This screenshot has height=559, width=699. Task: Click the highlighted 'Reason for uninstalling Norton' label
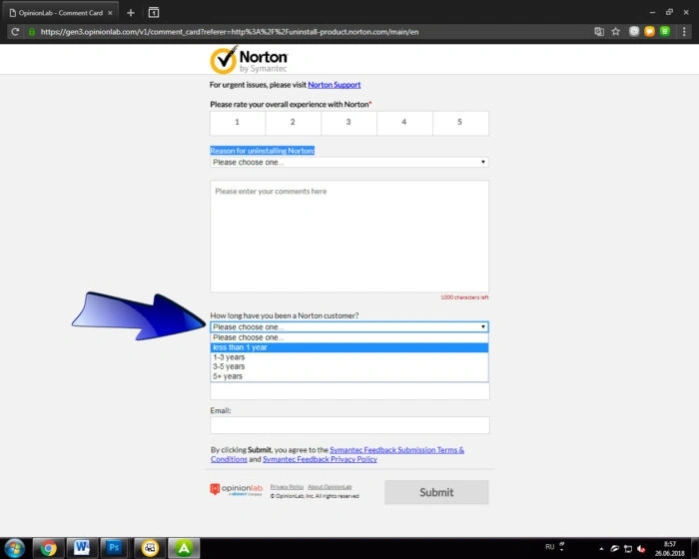[262, 151]
